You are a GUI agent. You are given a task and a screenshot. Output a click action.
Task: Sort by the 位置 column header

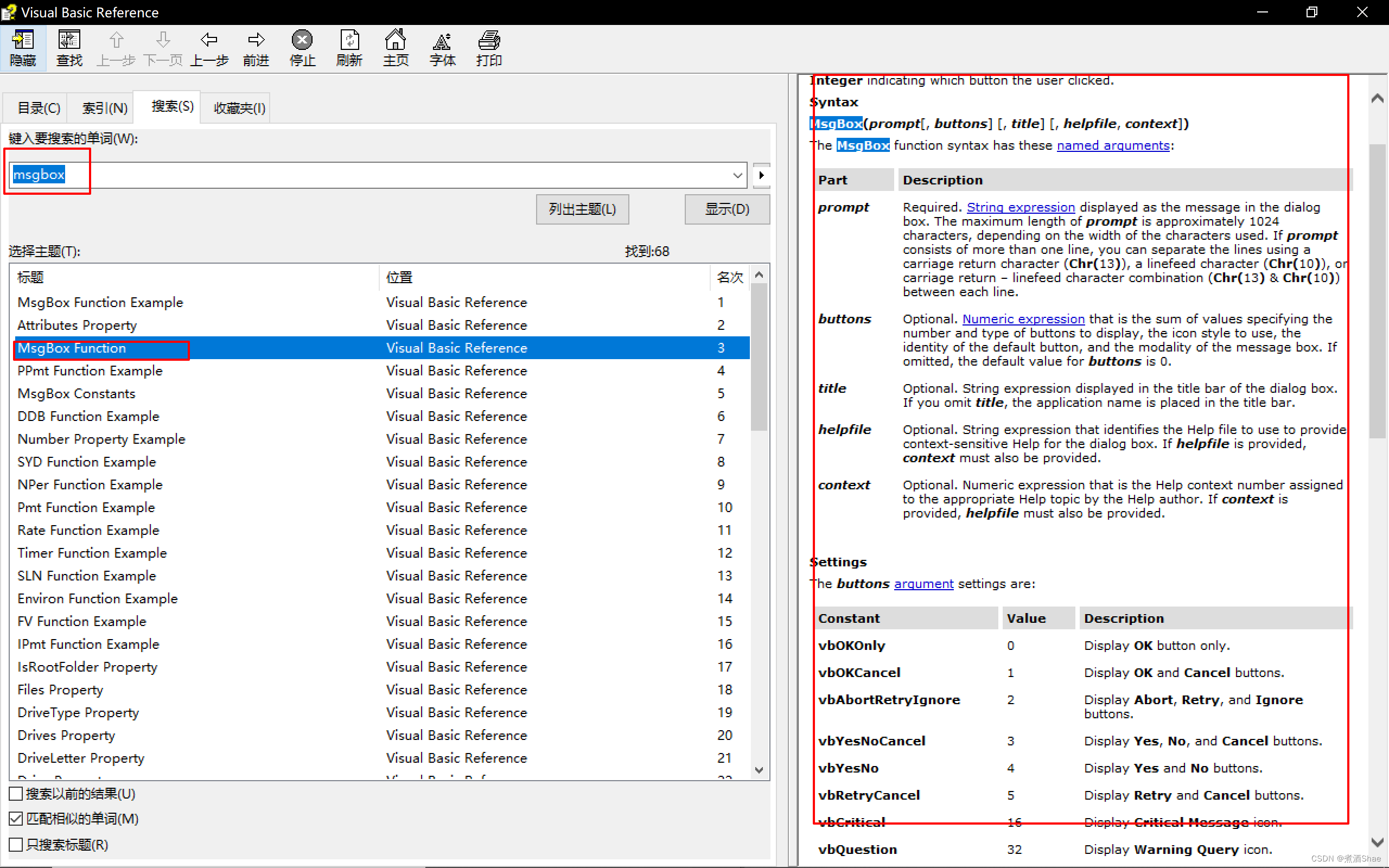[544, 277]
